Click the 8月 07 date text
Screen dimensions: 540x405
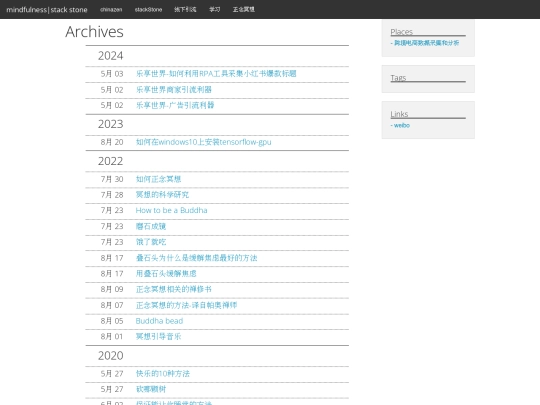[112, 305]
